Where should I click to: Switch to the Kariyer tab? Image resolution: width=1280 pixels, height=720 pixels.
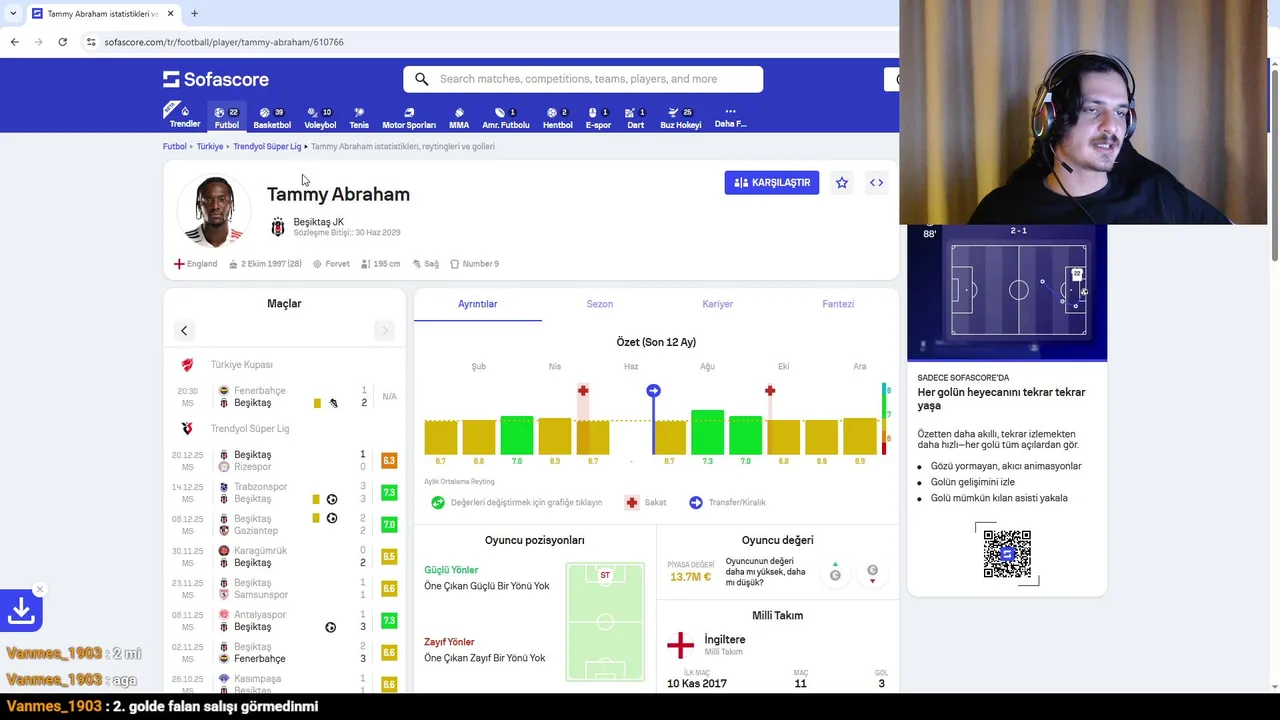click(x=718, y=304)
